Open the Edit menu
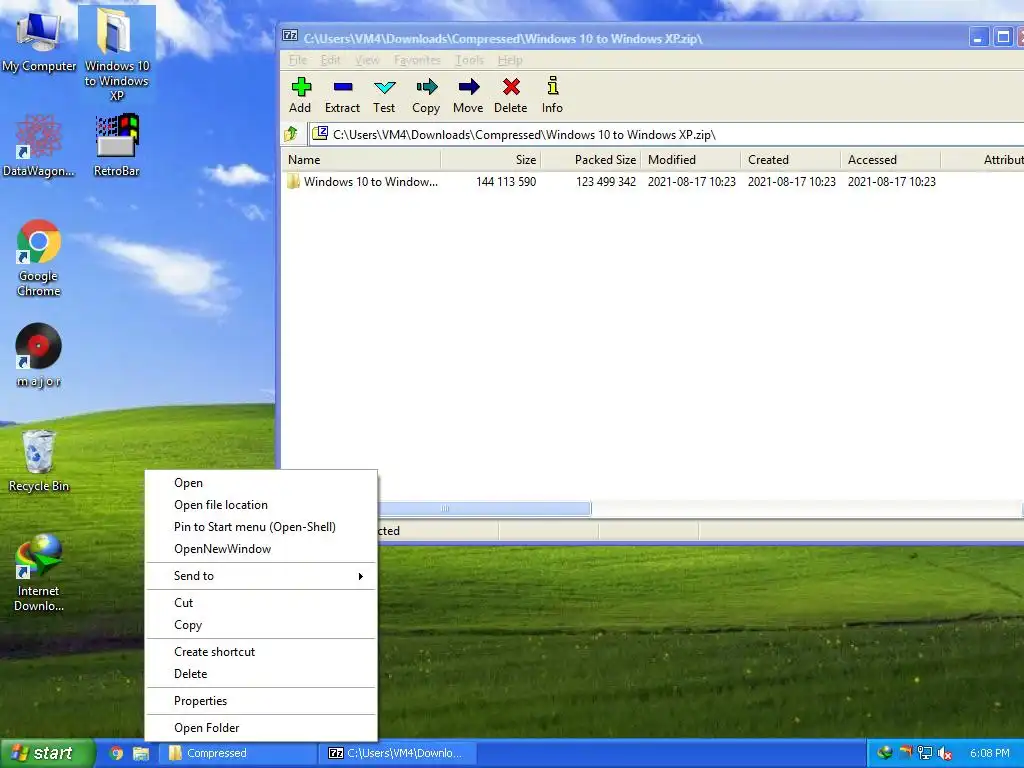 click(x=330, y=60)
